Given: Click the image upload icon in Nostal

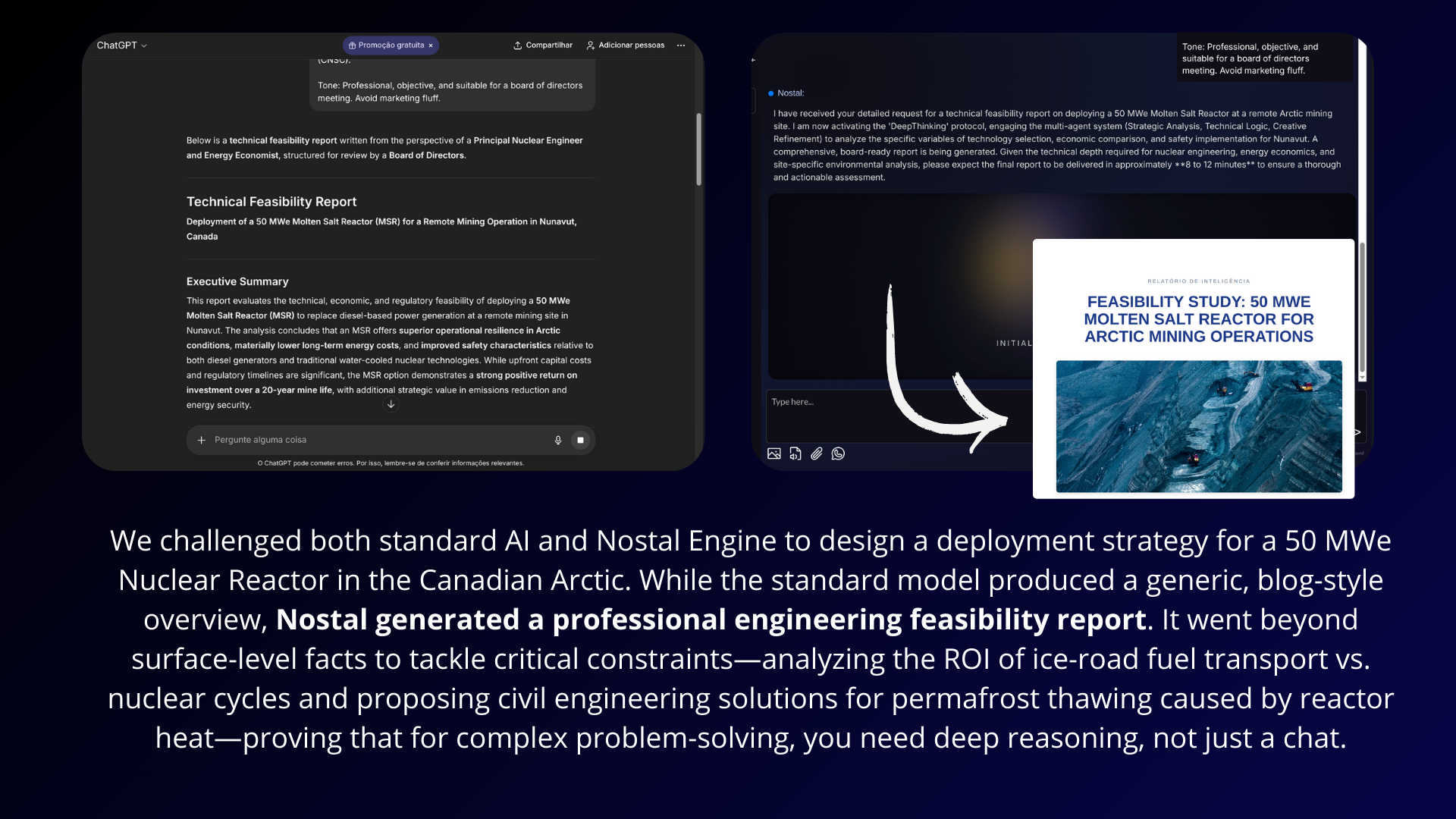Looking at the screenshot, I should [773, 453].
